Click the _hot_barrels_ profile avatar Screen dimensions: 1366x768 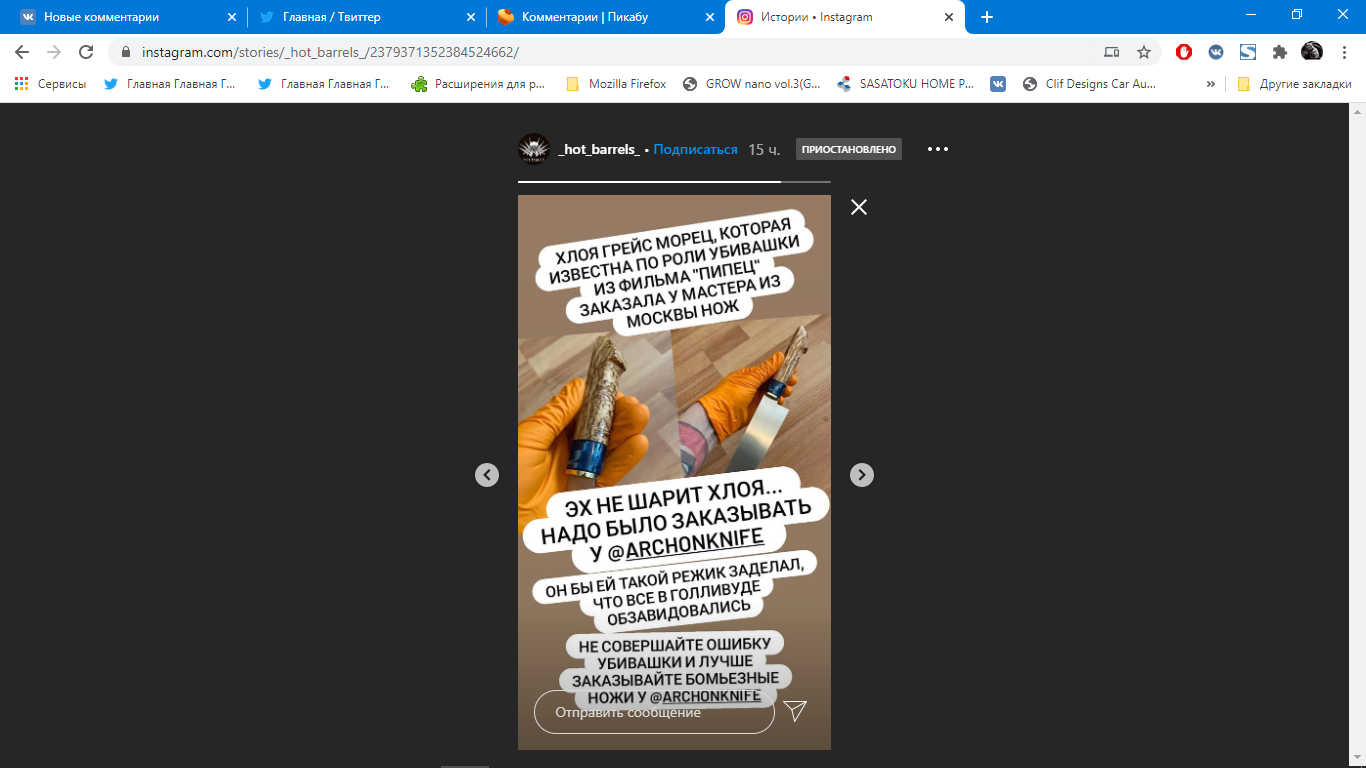coord(534,149)
